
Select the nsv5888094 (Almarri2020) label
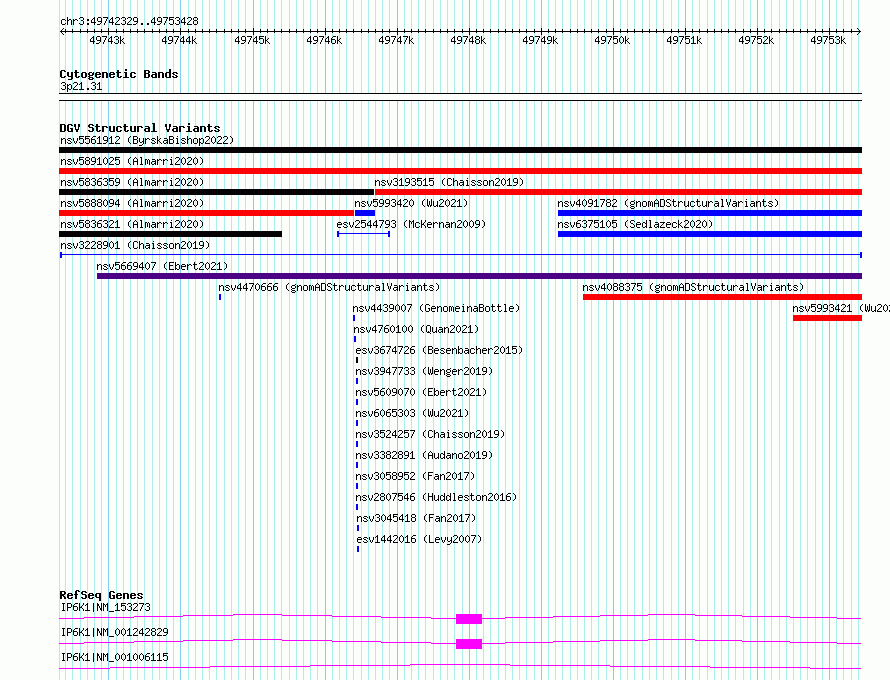[132, 203]
